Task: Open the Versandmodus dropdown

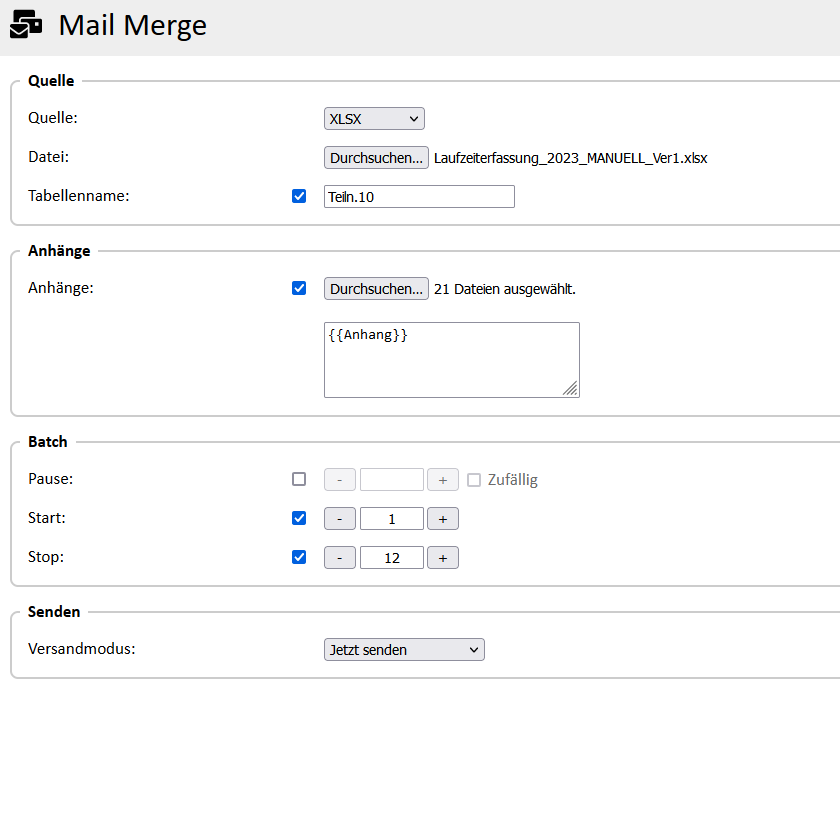Action: tap(404, 650)
